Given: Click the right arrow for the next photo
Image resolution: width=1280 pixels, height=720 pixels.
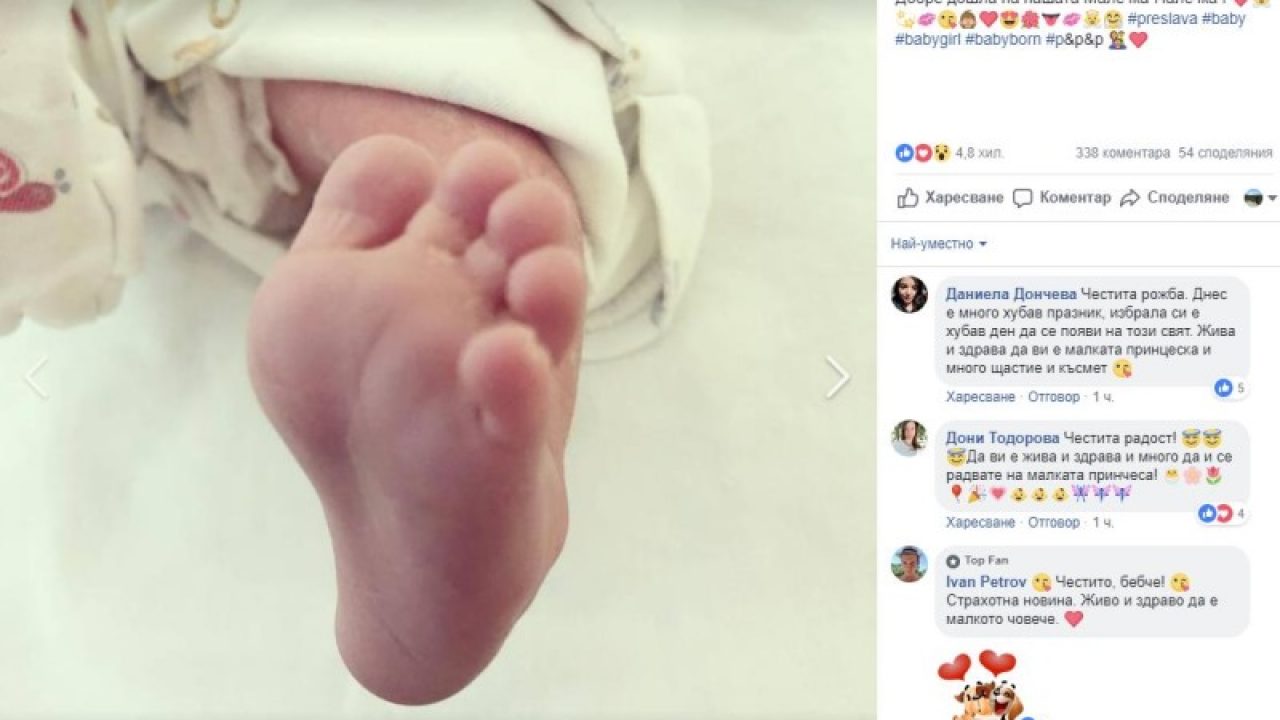Looking at the screenshot, I should [837, 378].
